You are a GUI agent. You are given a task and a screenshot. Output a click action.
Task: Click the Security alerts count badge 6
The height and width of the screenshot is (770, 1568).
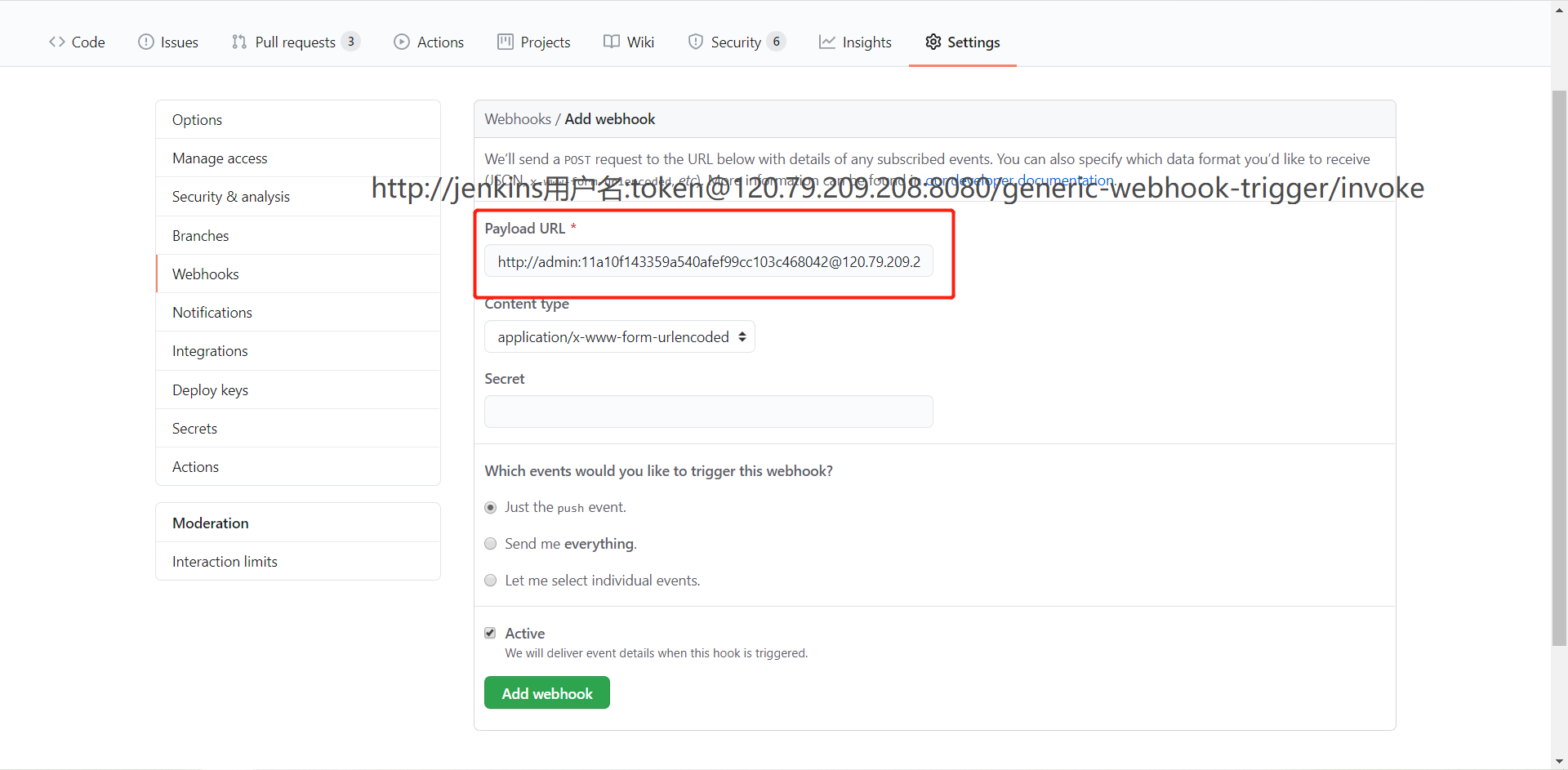(x=777, y=42)
